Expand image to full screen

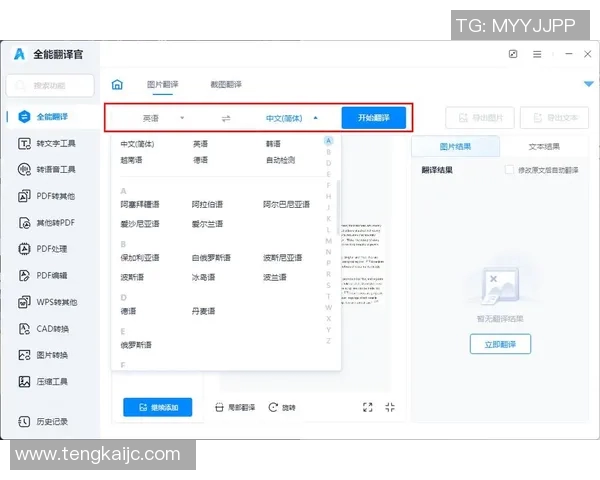[x=367, y=407]
